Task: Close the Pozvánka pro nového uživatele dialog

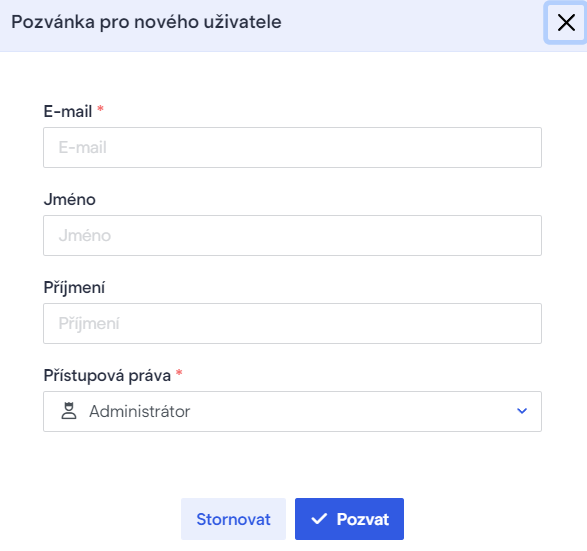Action: [x=566, y=22]
